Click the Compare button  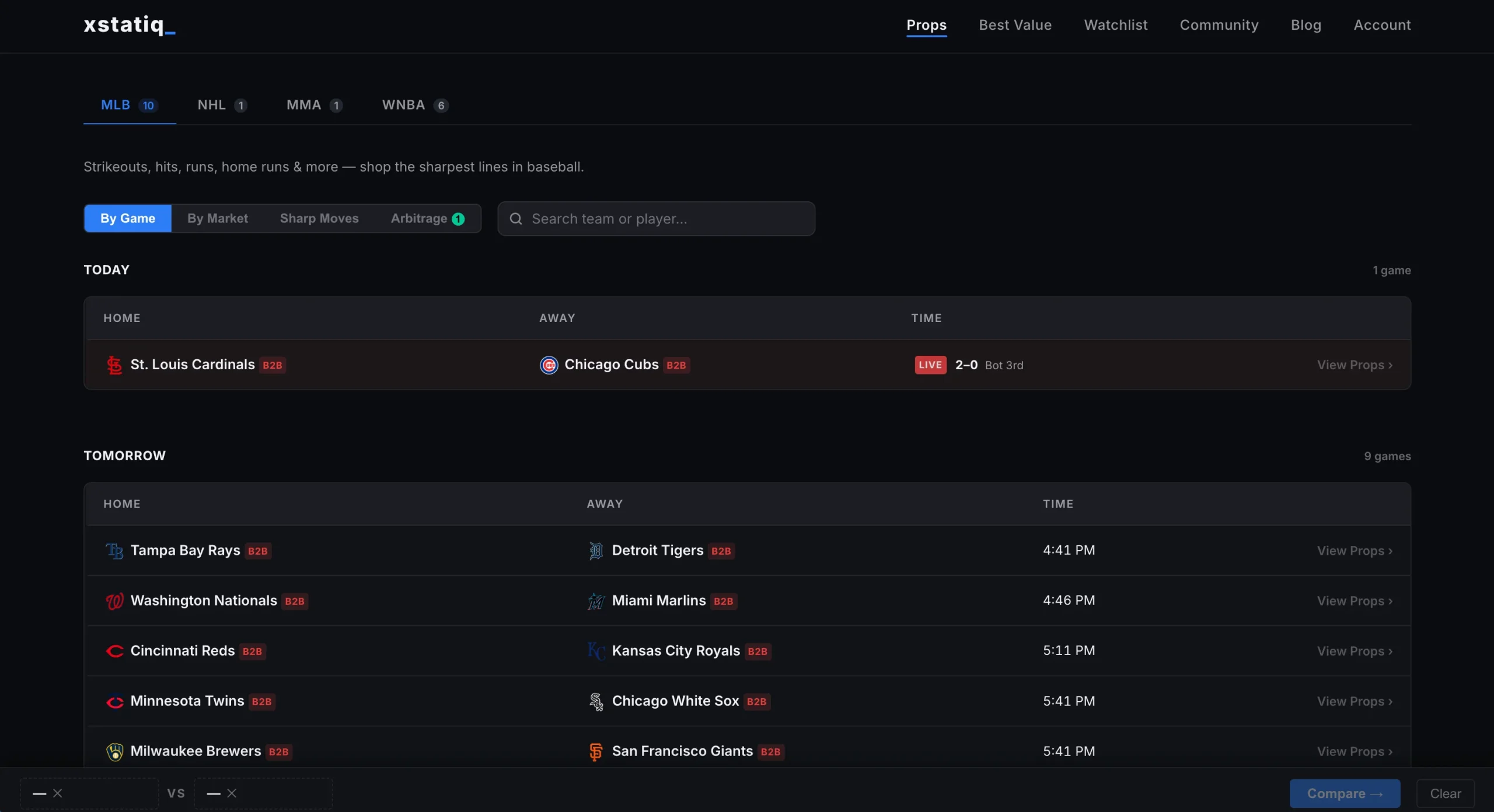(1345, 793)
